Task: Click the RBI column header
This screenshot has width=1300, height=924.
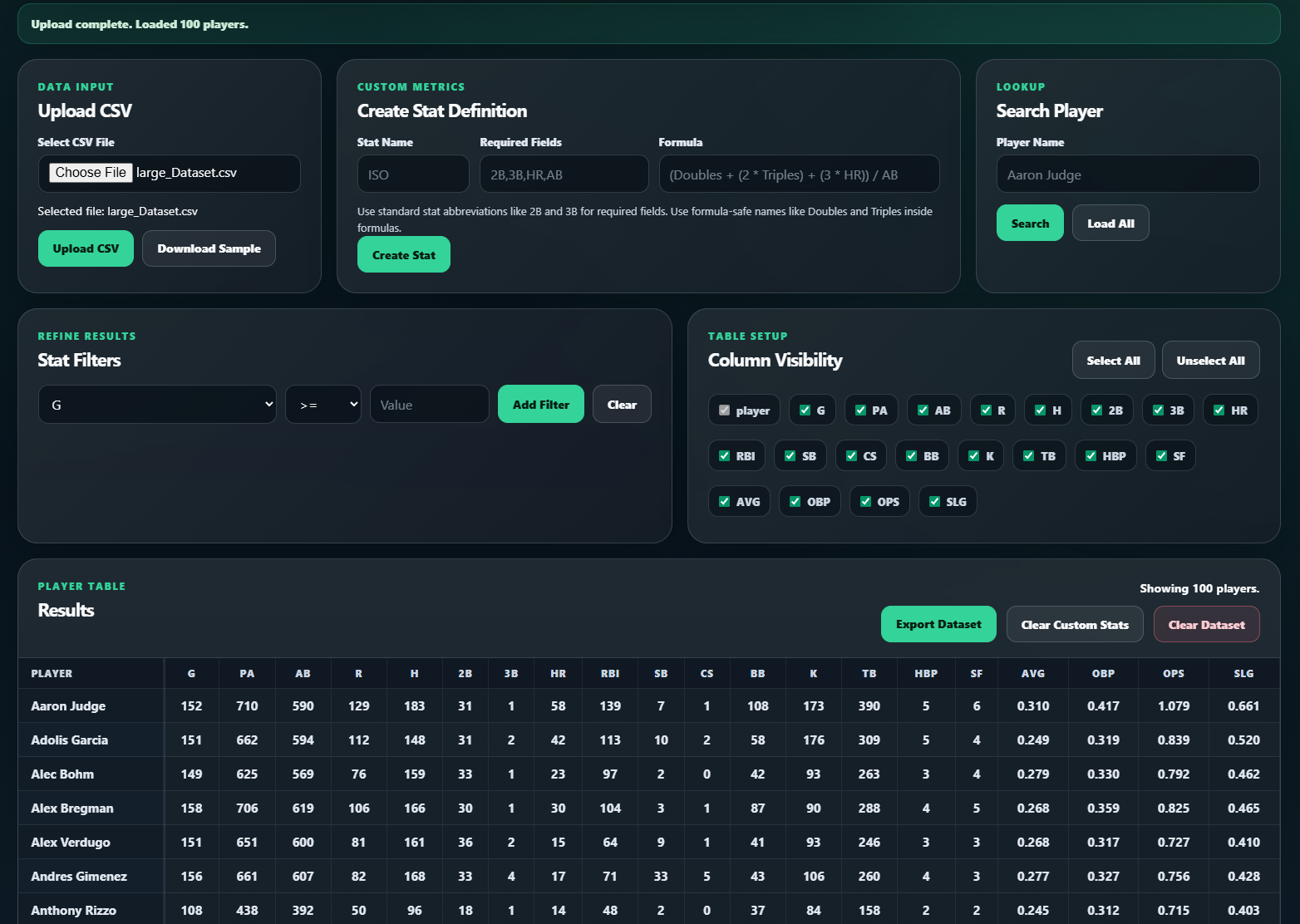Action: coord(610,673)
